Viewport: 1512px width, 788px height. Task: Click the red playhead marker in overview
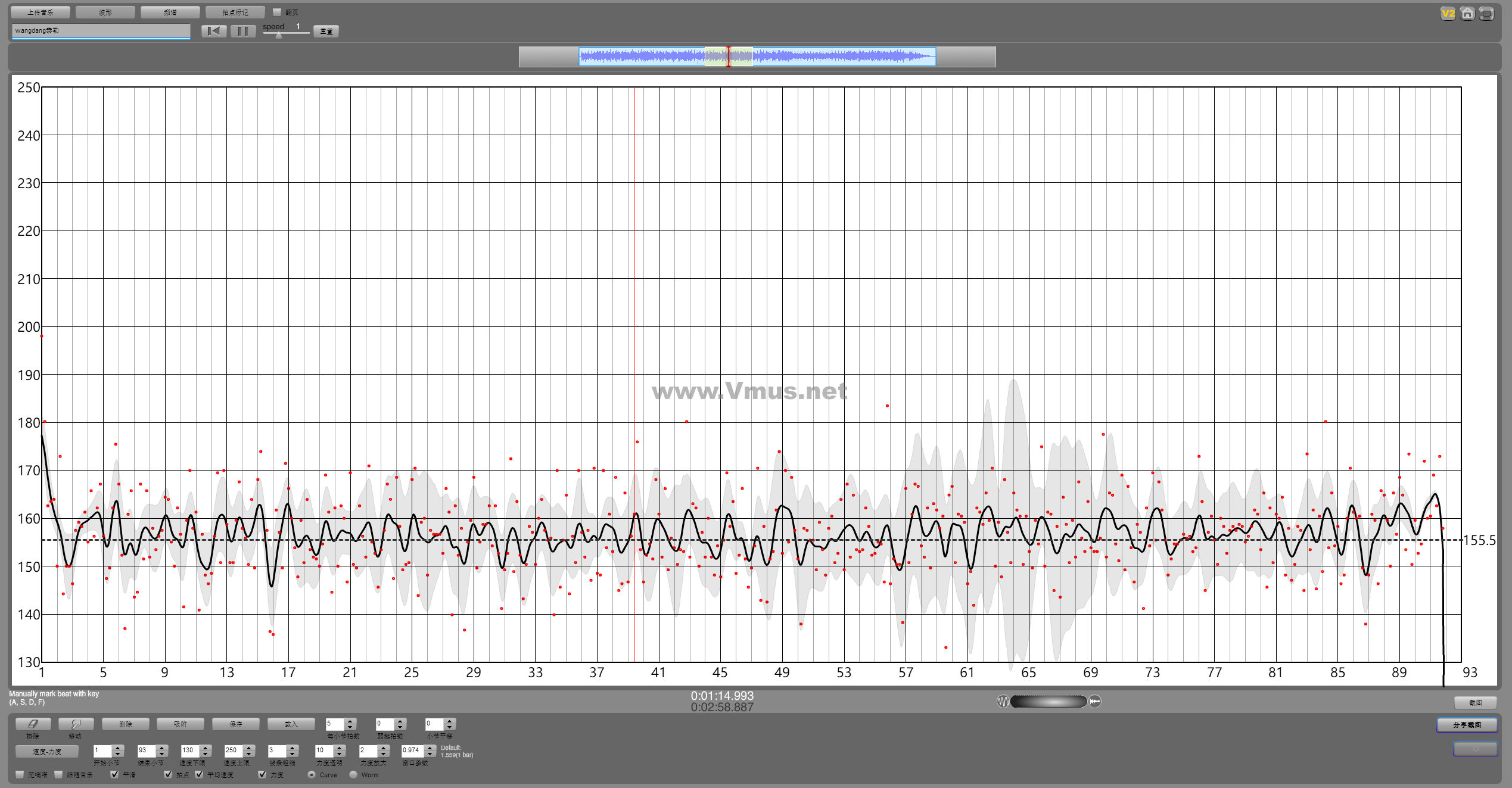[728, 57]
